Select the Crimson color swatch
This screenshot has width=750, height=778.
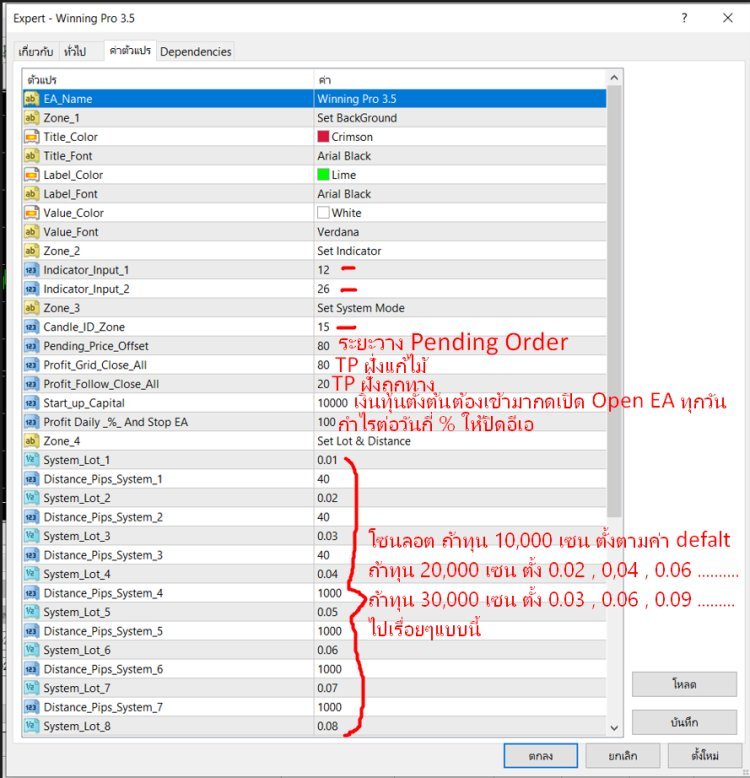pos(323,137)
